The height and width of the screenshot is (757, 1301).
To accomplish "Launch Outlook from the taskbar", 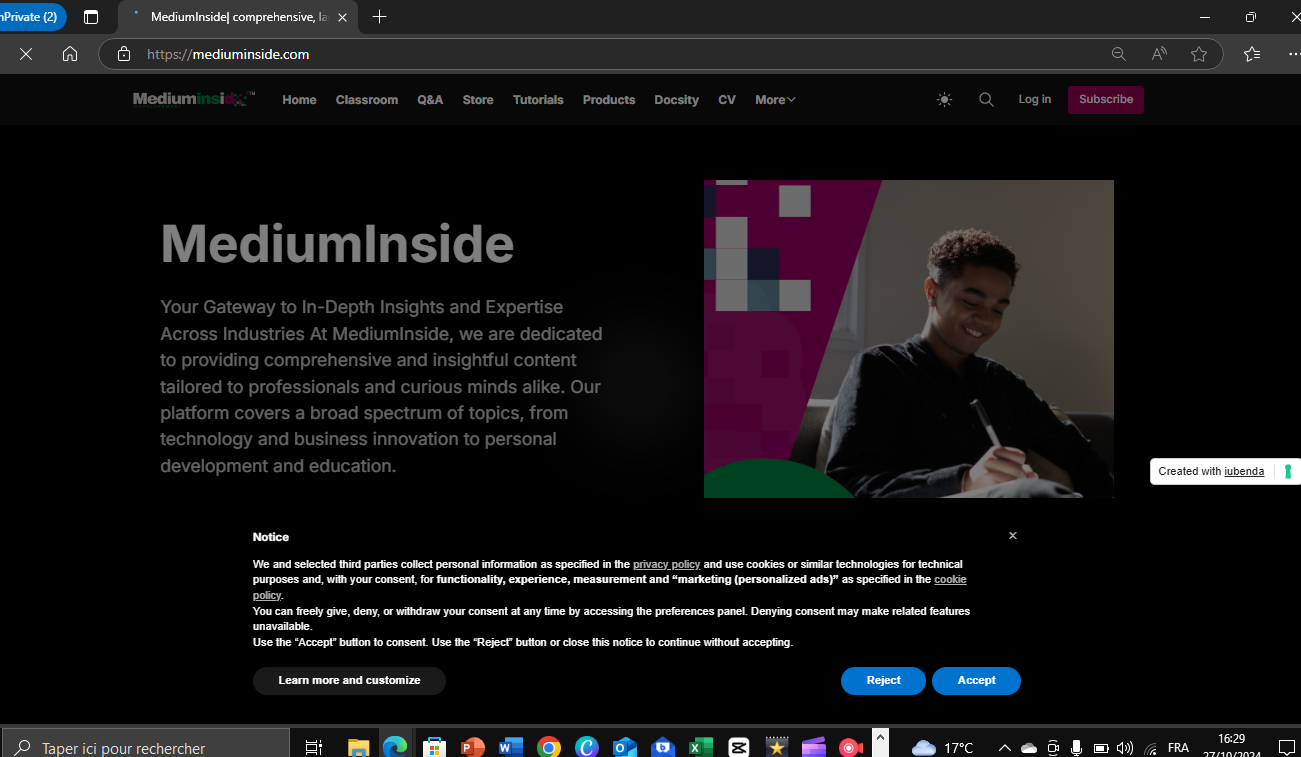I will (x=624, y=747).
